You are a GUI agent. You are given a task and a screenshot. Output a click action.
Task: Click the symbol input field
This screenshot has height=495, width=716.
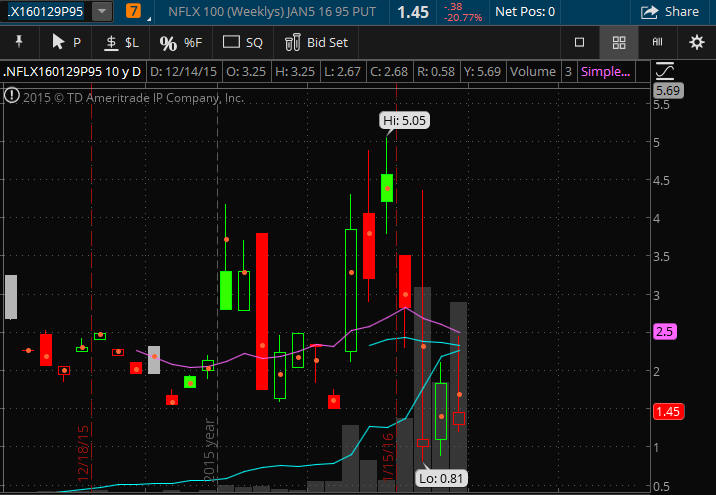(47, 12)
